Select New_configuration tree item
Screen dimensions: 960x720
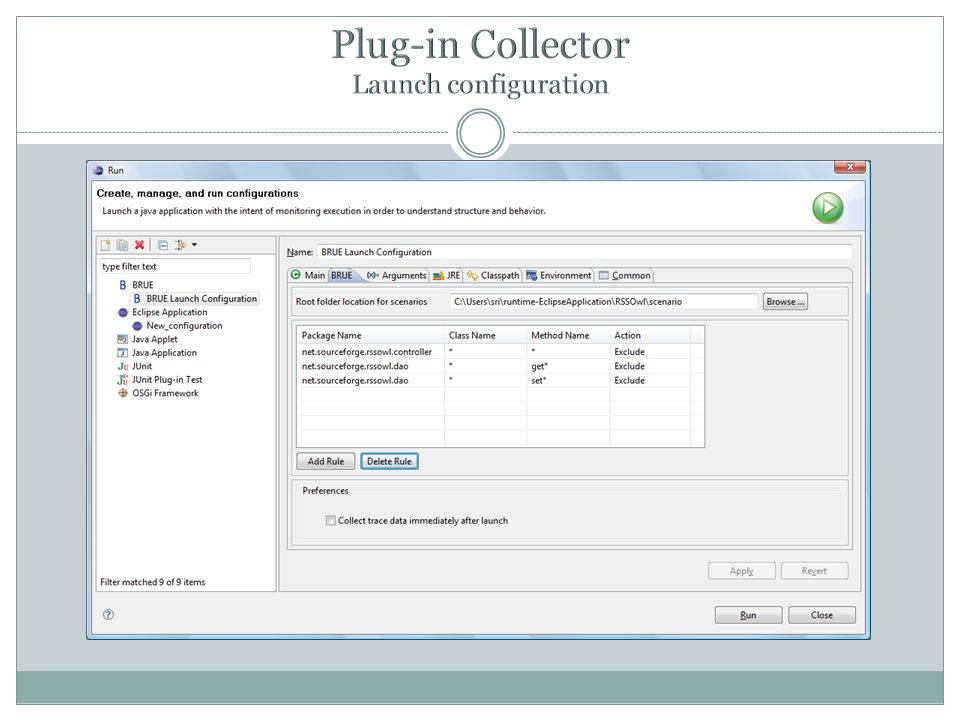(184, 326)
